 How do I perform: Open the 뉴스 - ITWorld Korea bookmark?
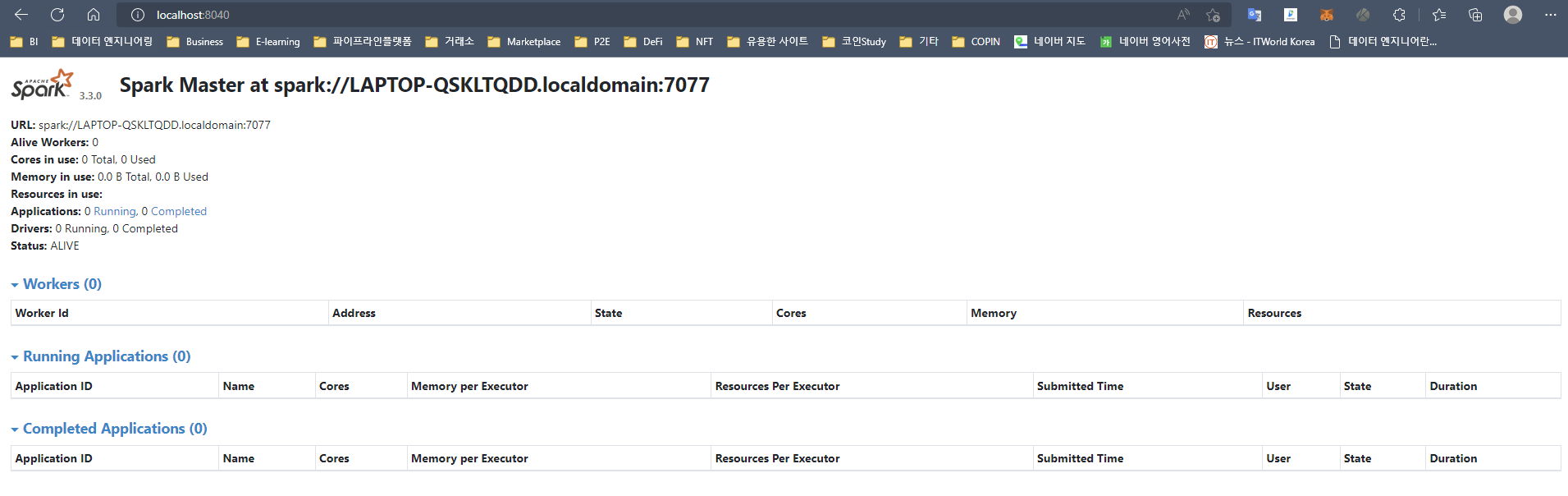pos(1259,41)
